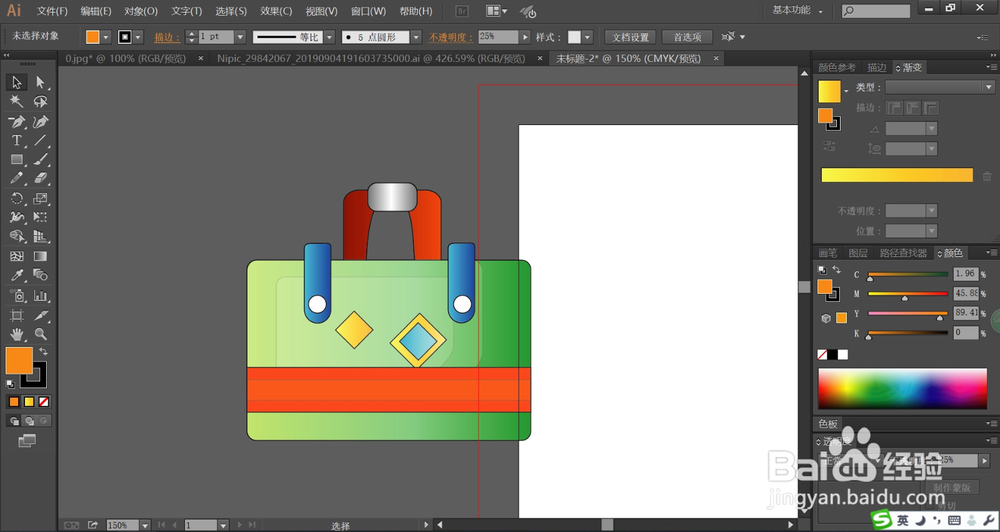Click the CMYK color spectrum bar
The width and height of the screenshot is (1000, 532).
[x=902, y=388]
